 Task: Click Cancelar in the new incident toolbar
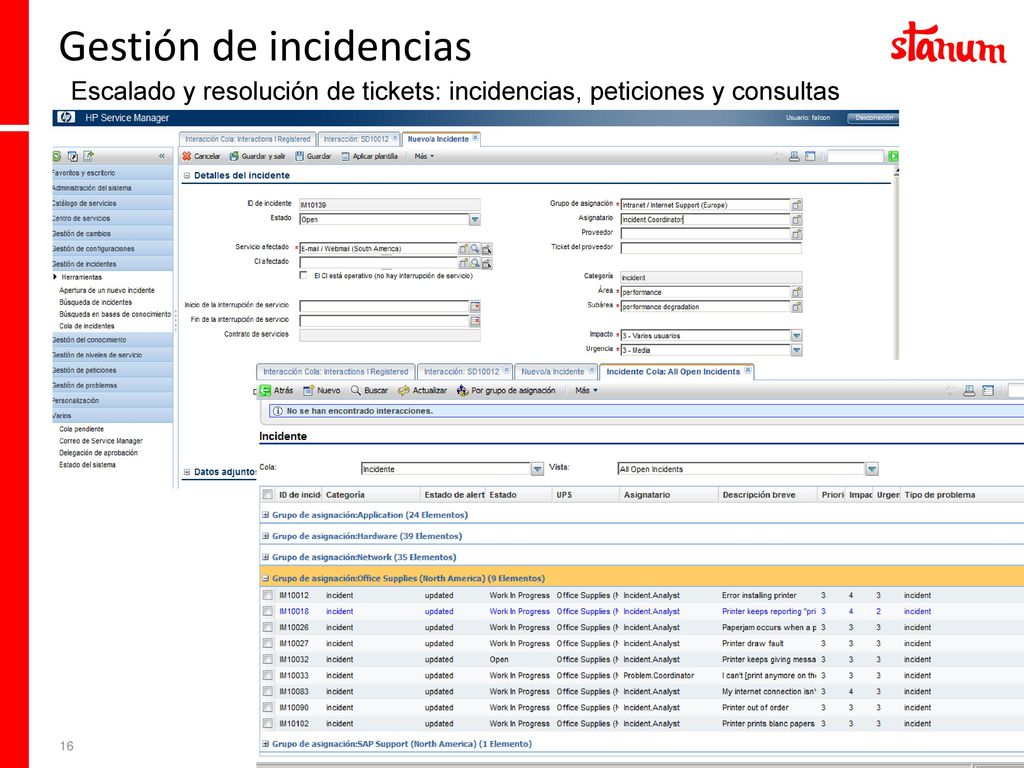pyautogui.click(x=201, y=156)
